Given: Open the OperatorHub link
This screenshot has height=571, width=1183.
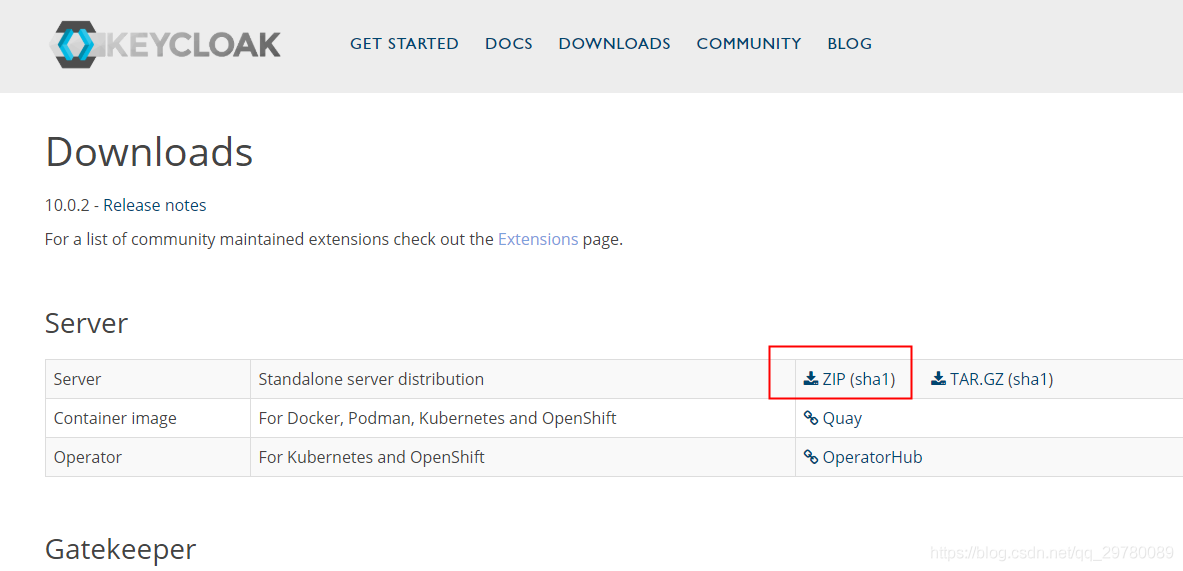Looking at the screenshot, I should 872,457.
